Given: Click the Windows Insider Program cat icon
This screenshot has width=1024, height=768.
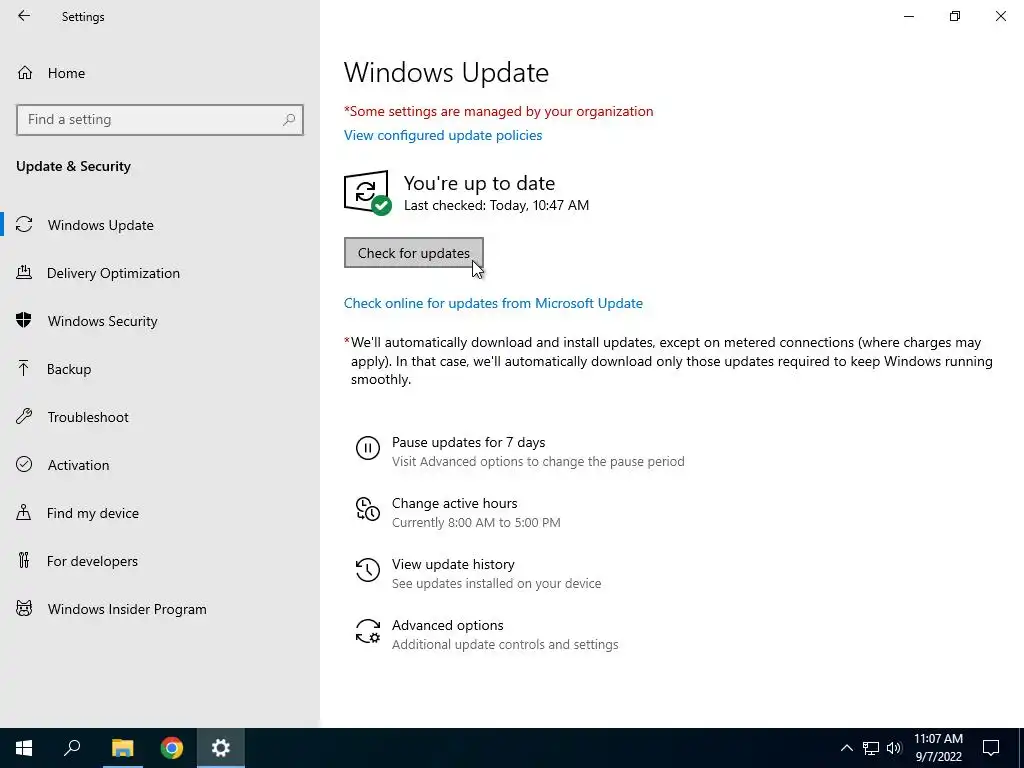Looking at the screenshot, I should pyautogui.click(x=24, y=609).
